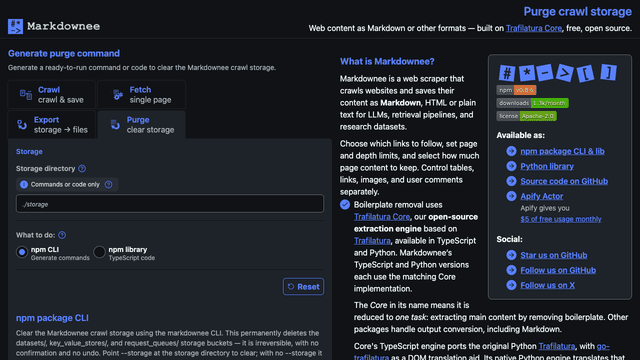Click the npm version badge
This screenshot has width=640, height=360.
(x=516, y=90)
